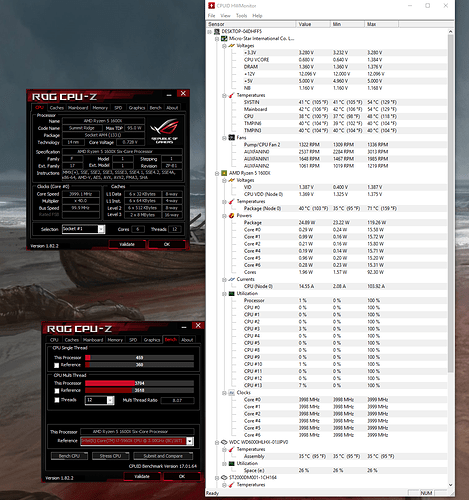Click the WDC hard drive icon
Viewport: 469px width, 500px height.
(224, 442)
